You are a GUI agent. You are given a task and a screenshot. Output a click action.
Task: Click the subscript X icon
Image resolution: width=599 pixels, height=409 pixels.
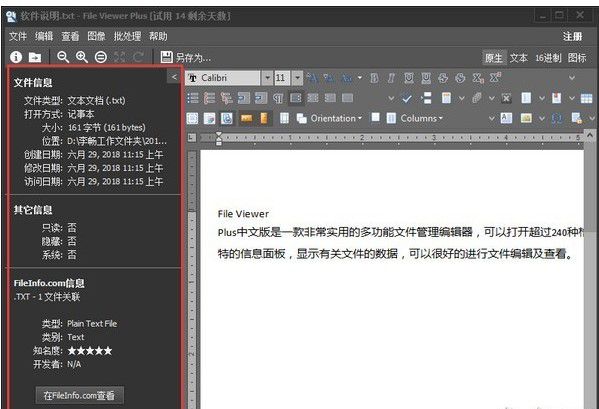pyautogui.click(x=478, y=78)
